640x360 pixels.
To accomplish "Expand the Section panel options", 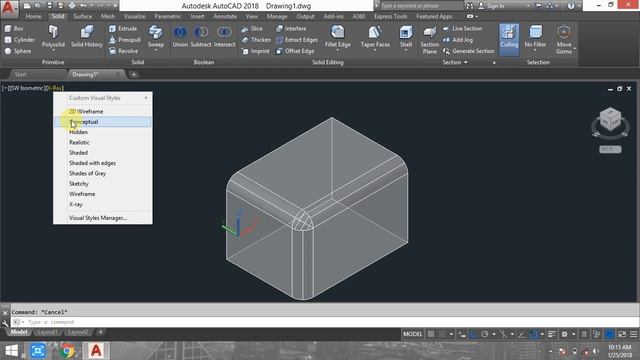I will pyautogui.click(x=455, y=62).
